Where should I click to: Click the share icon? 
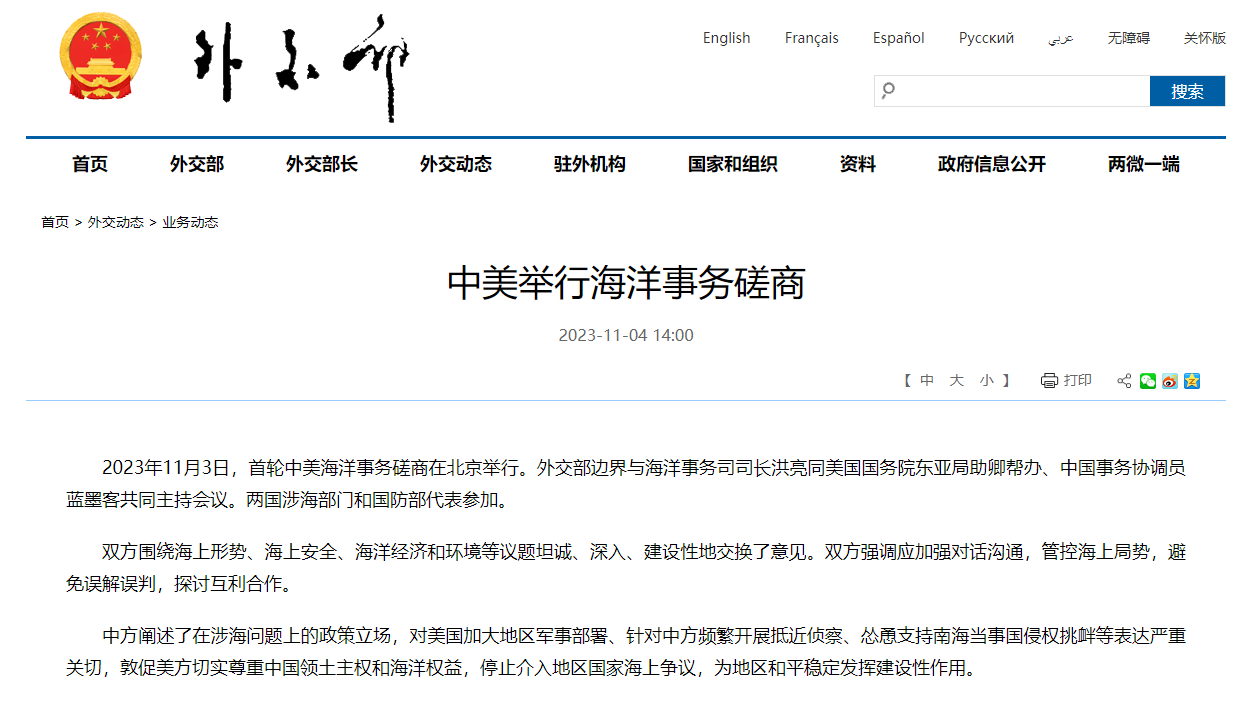[x=1124, y=381]
